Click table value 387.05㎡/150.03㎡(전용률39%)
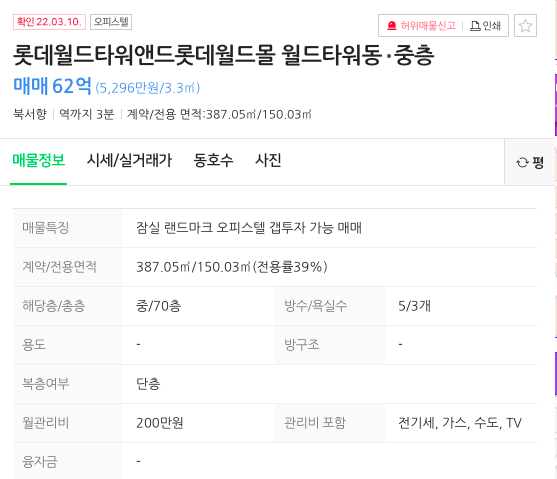 (x=232, y=267)
